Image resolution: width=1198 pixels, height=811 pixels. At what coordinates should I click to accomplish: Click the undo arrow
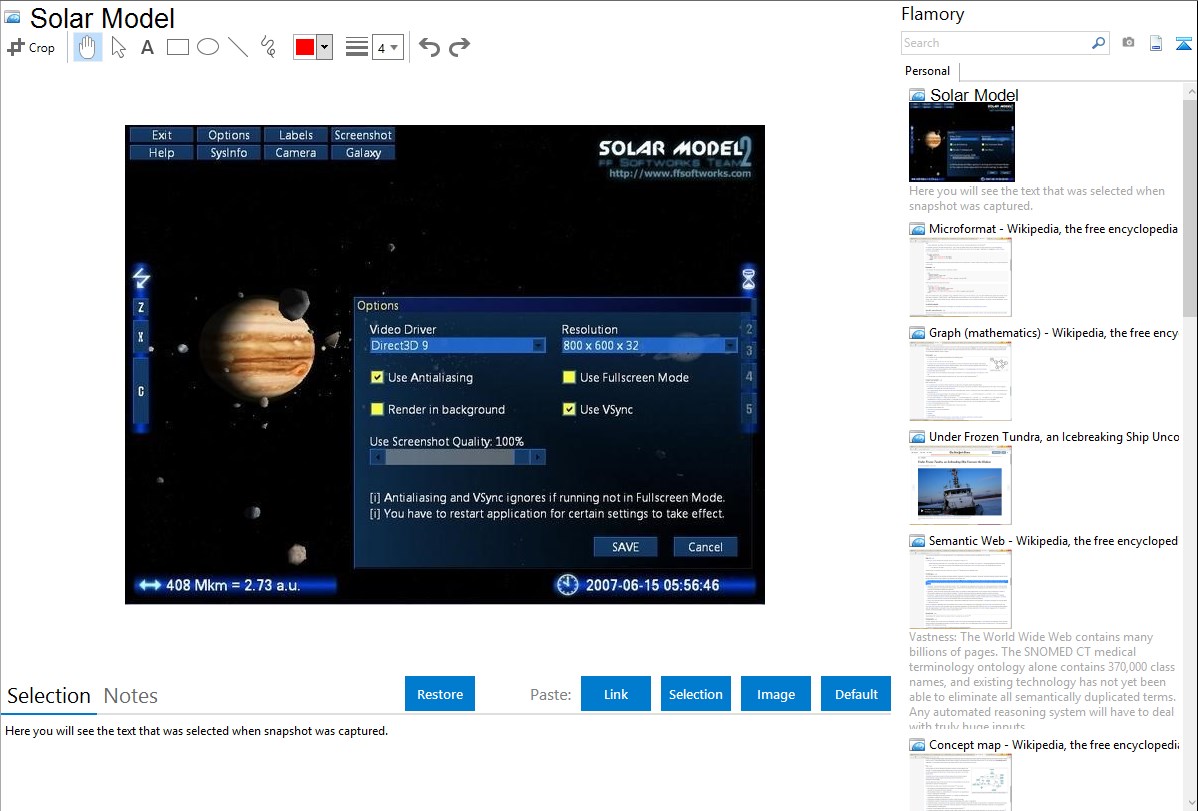point(429,47)
